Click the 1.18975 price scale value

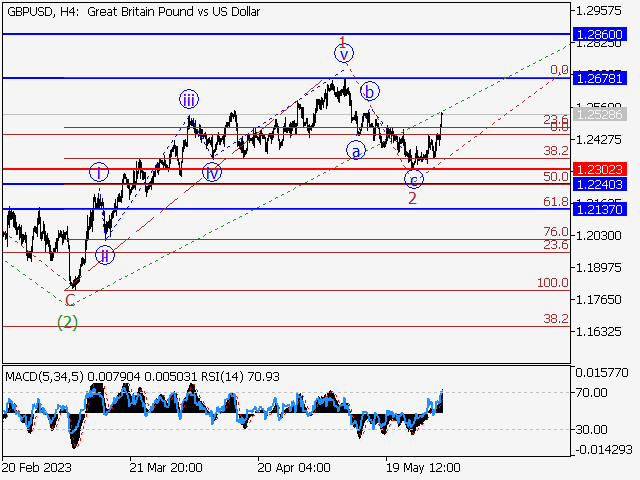pos(598,268)
